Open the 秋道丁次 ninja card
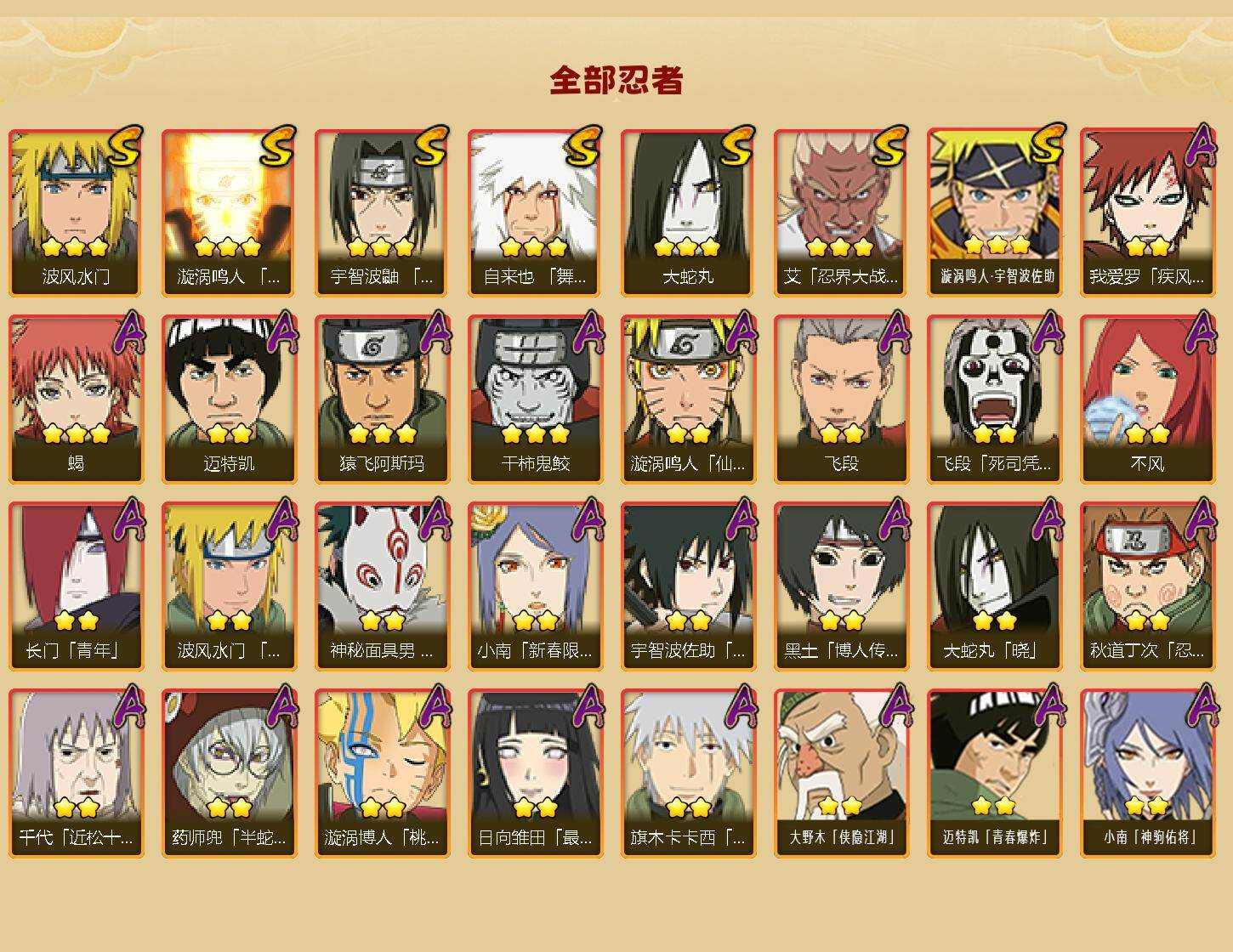Screen dimensions: 1233x952 point(1147,586)
